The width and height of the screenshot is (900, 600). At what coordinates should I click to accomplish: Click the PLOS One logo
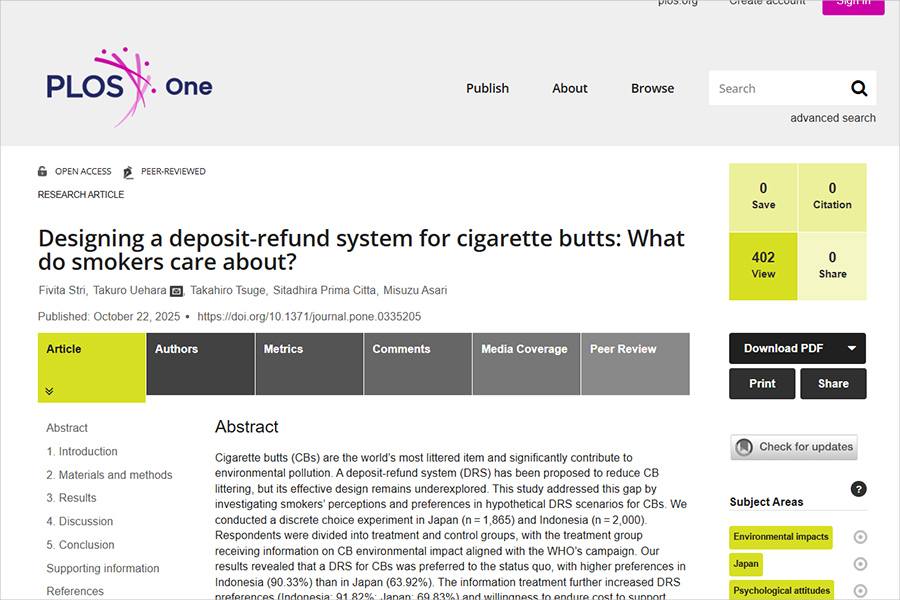pos(129,87)
